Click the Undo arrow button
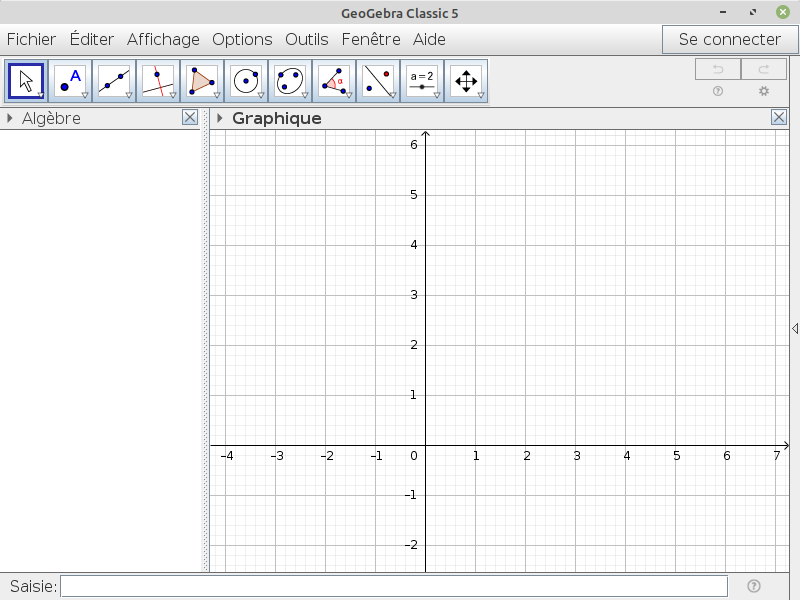The image size is (800, 600). coord(718,69)
